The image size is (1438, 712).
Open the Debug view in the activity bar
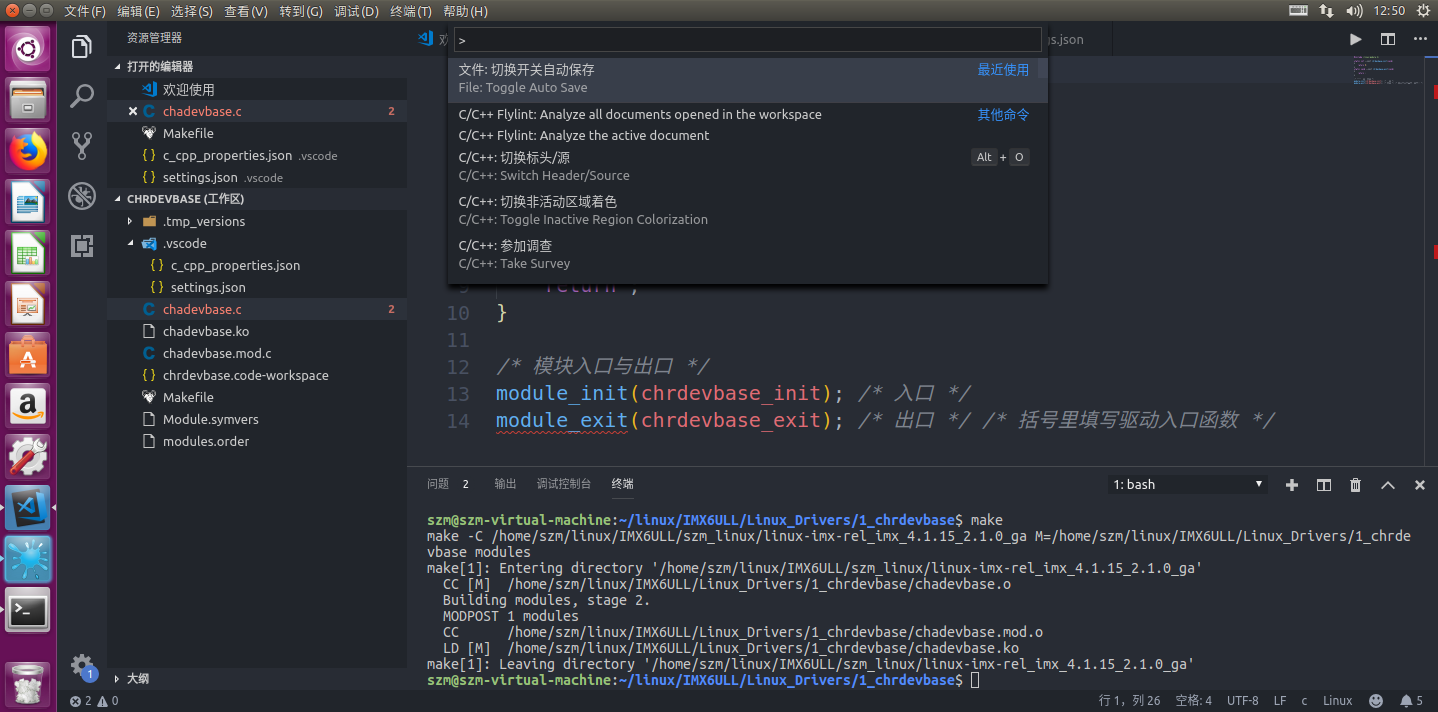click(x=82, y=196)
